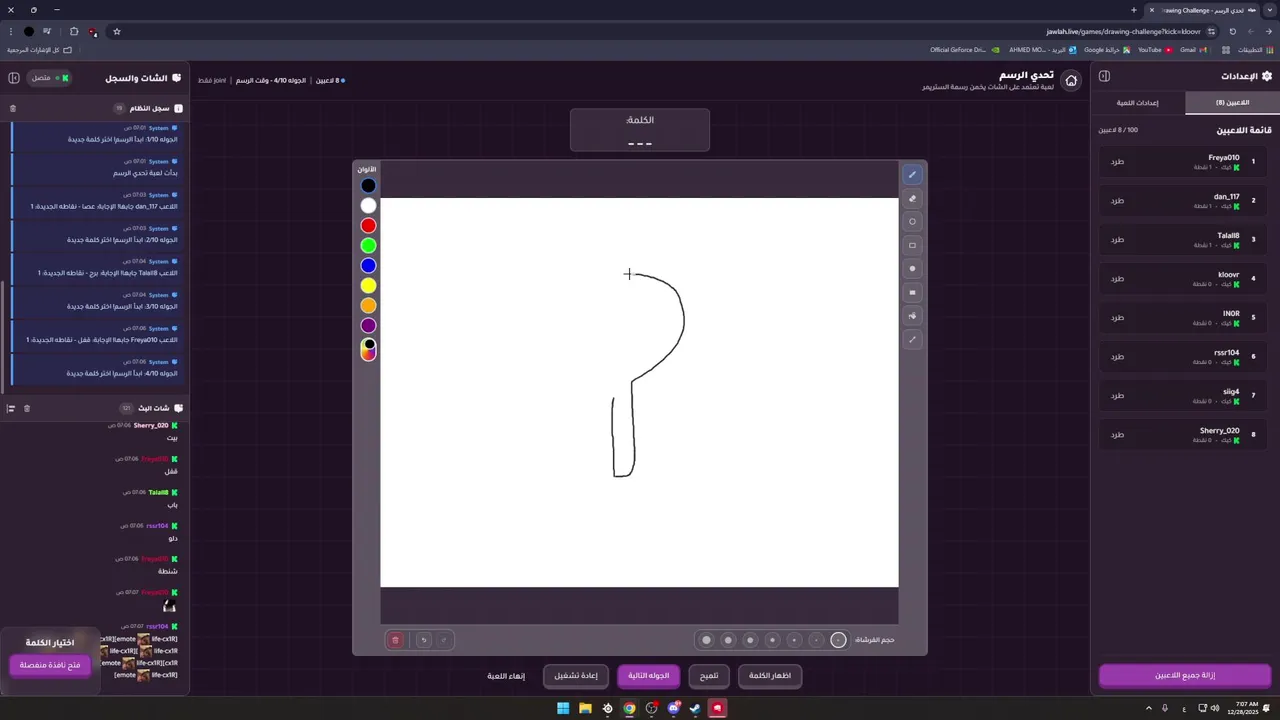The width and height of the screenshot is (1280, 720).
Task: Pick the blue color swatch
Action: (368, 266)
